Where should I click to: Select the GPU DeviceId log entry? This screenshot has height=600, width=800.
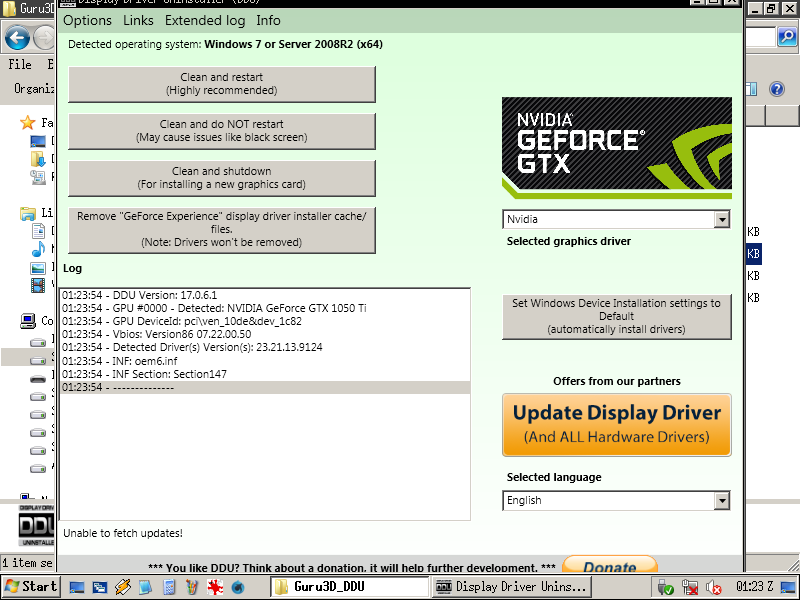tap(265, 321)
